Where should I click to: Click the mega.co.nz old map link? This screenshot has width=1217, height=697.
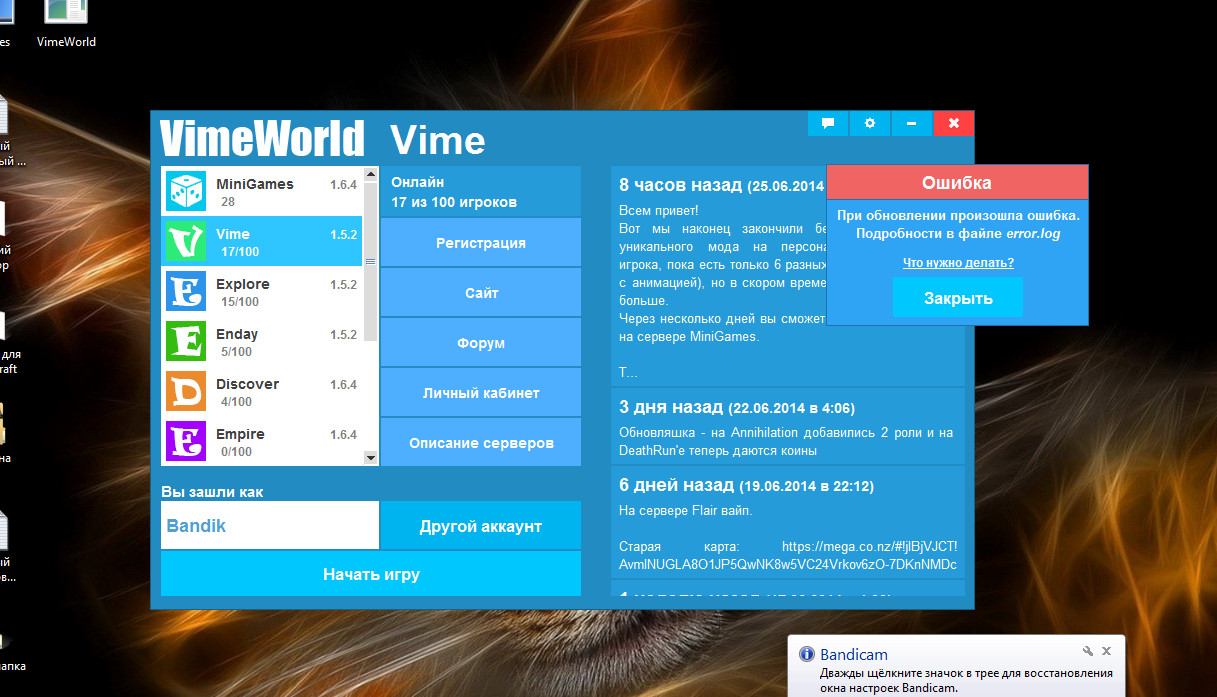(x=788, y=555)
